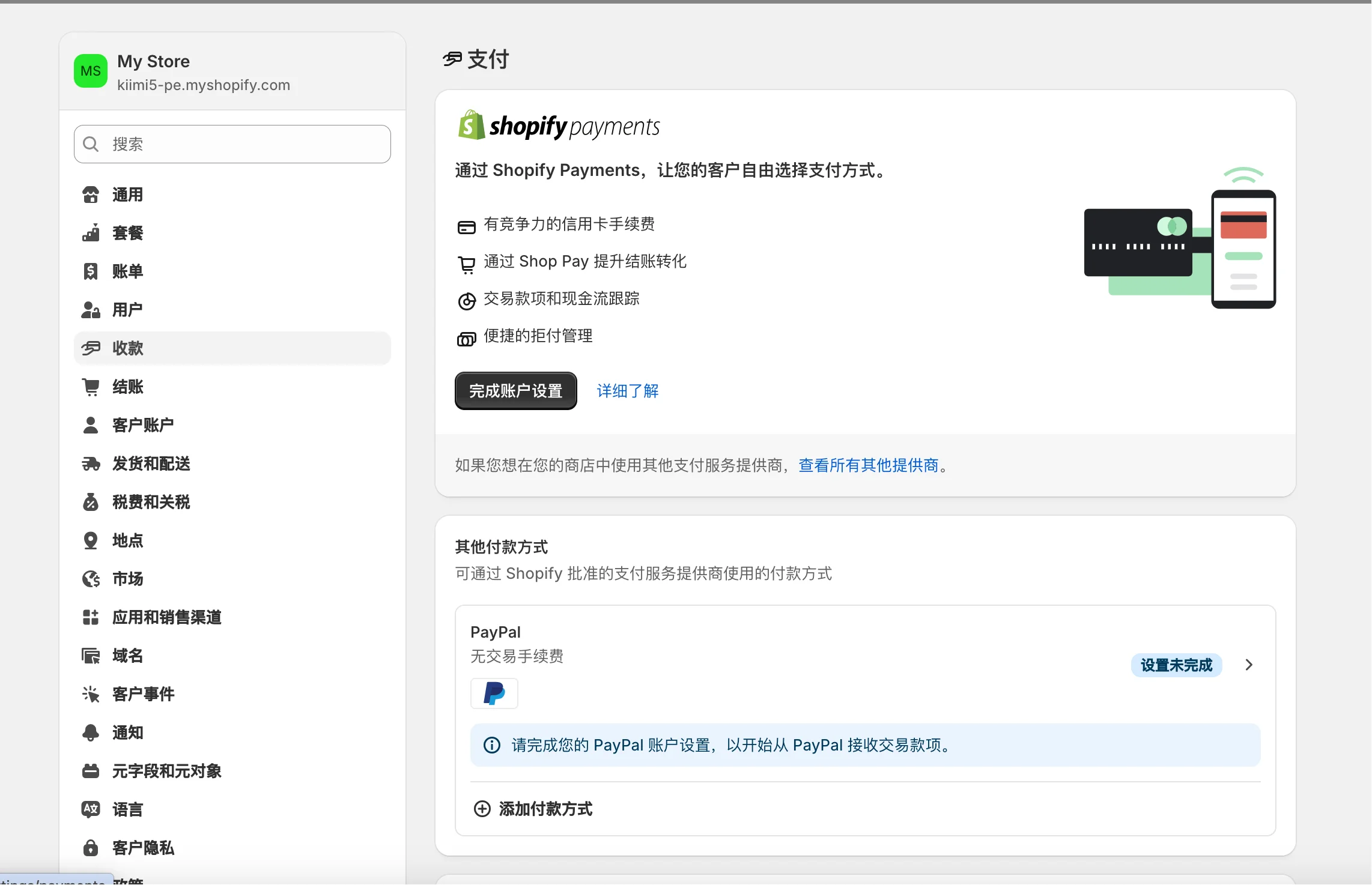Click the 发货和配送 truck icon
Screen dimensions: 1372x885
[91, 464]
